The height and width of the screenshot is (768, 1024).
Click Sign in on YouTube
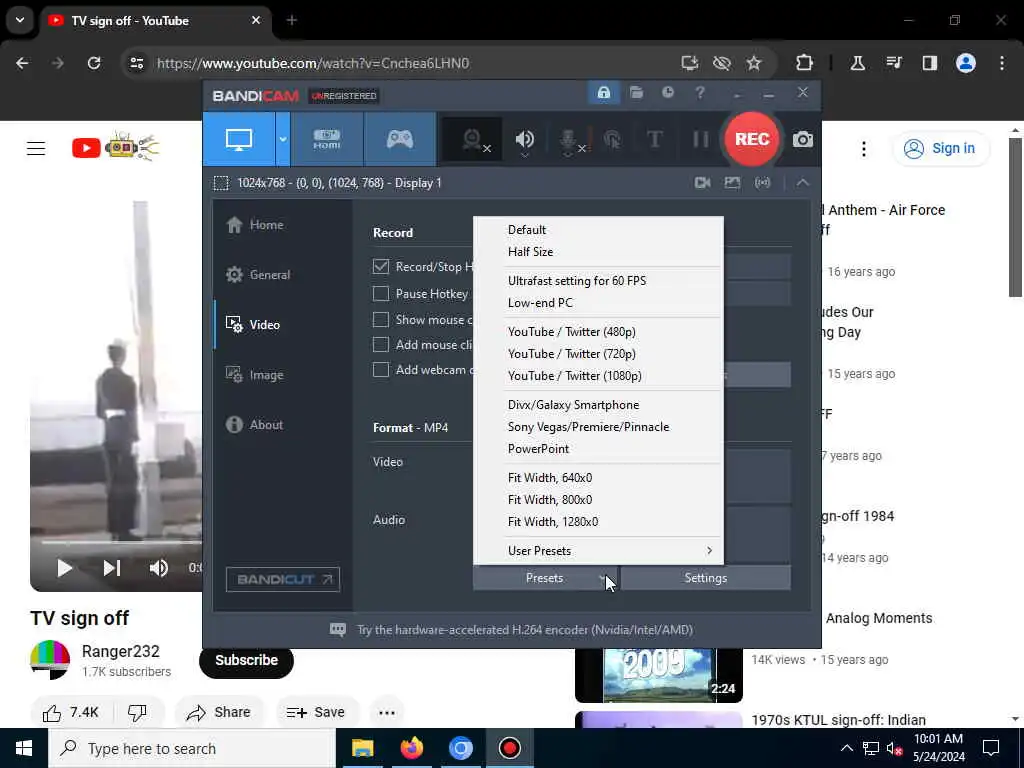(941, 148)
